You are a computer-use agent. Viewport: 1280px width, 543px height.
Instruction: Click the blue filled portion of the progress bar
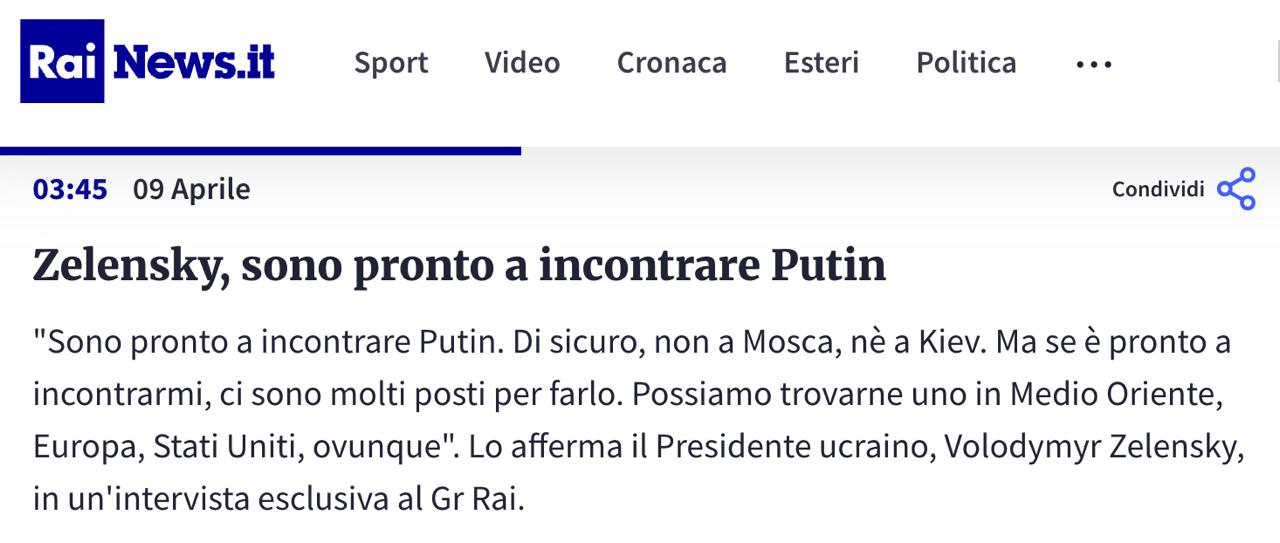(260, 151)
